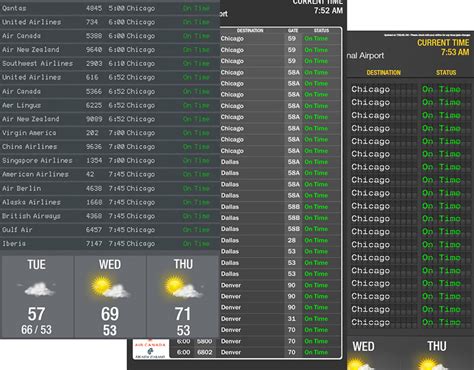The width and height of the screenshot is (474, 370).
Task: Select the United Airlines 616 row
Action: 110,77
